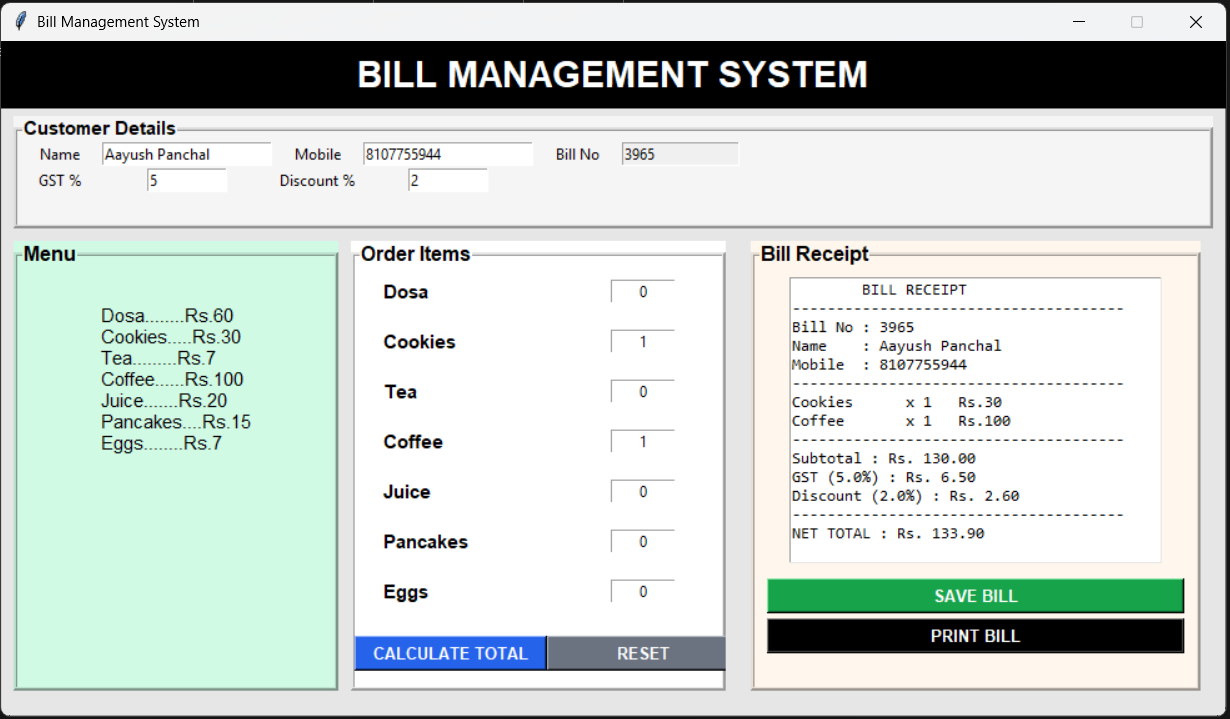Viewport: 1230px width, 719px height.
Task: Focus the Coffee quantity box
Action: coord(643,442)
